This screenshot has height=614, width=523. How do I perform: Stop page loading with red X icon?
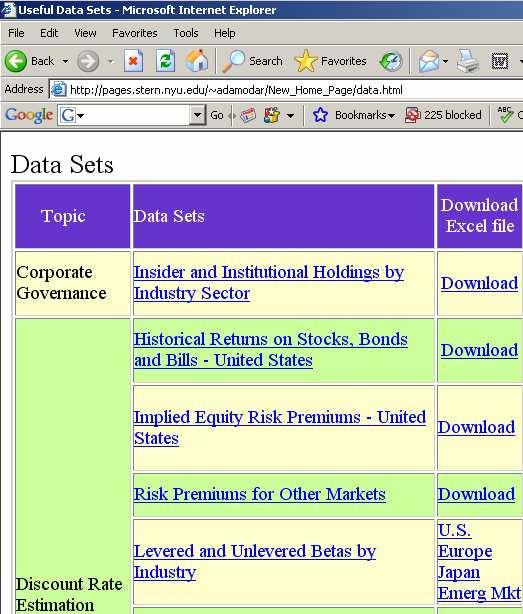133,61
